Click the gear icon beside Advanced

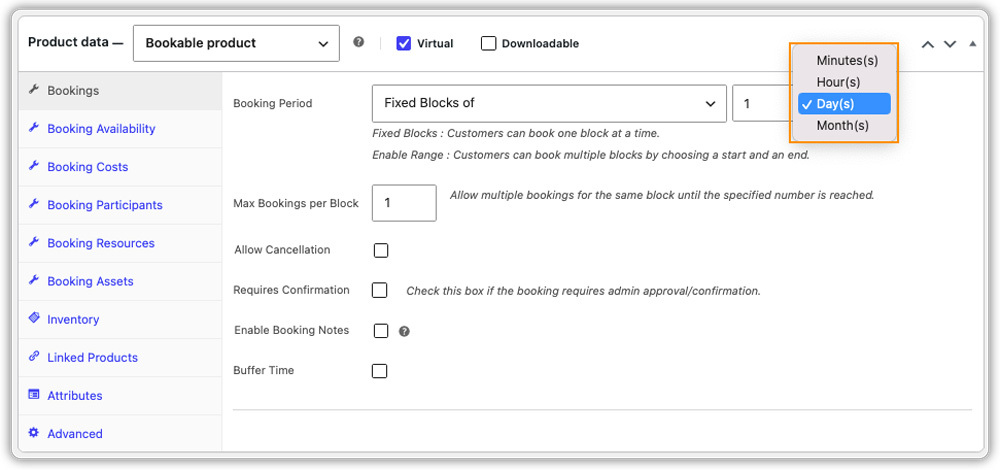[x=34, y=433]
